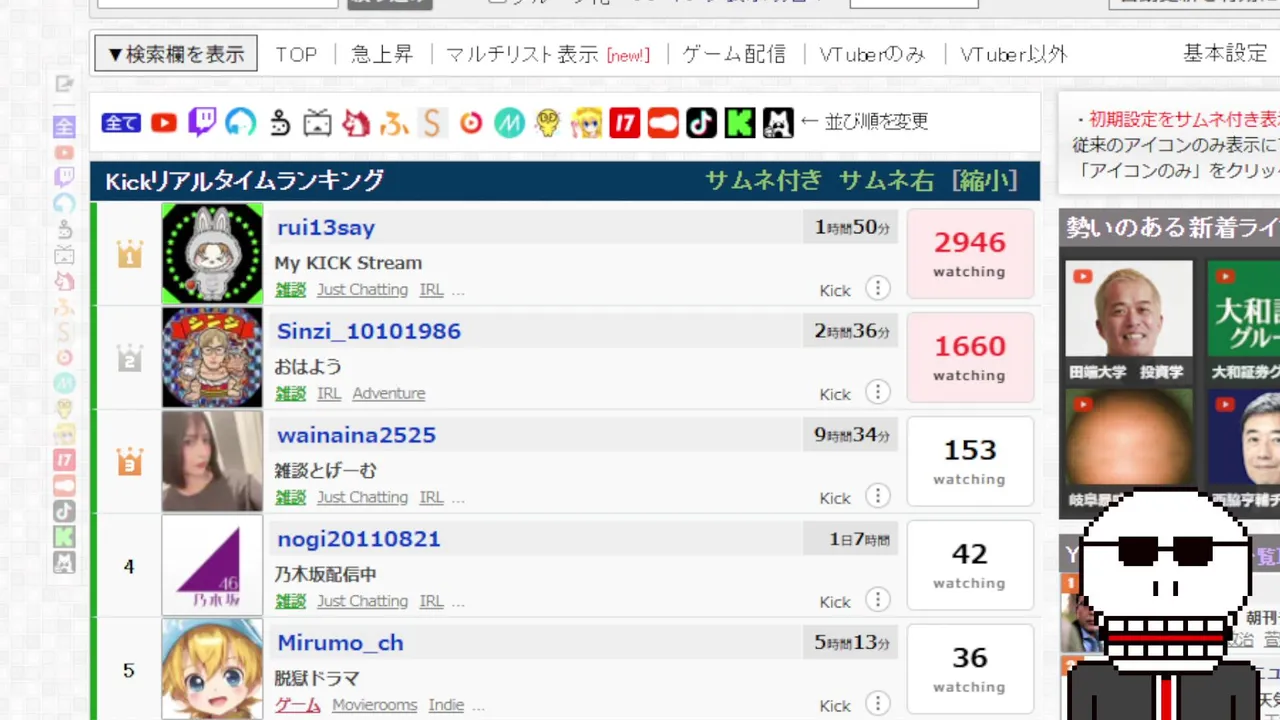Toggle the [縮小] shrink view
The height and width of the screenshot is (720, 1280).
pyautogui.click(x=985, y=180)
